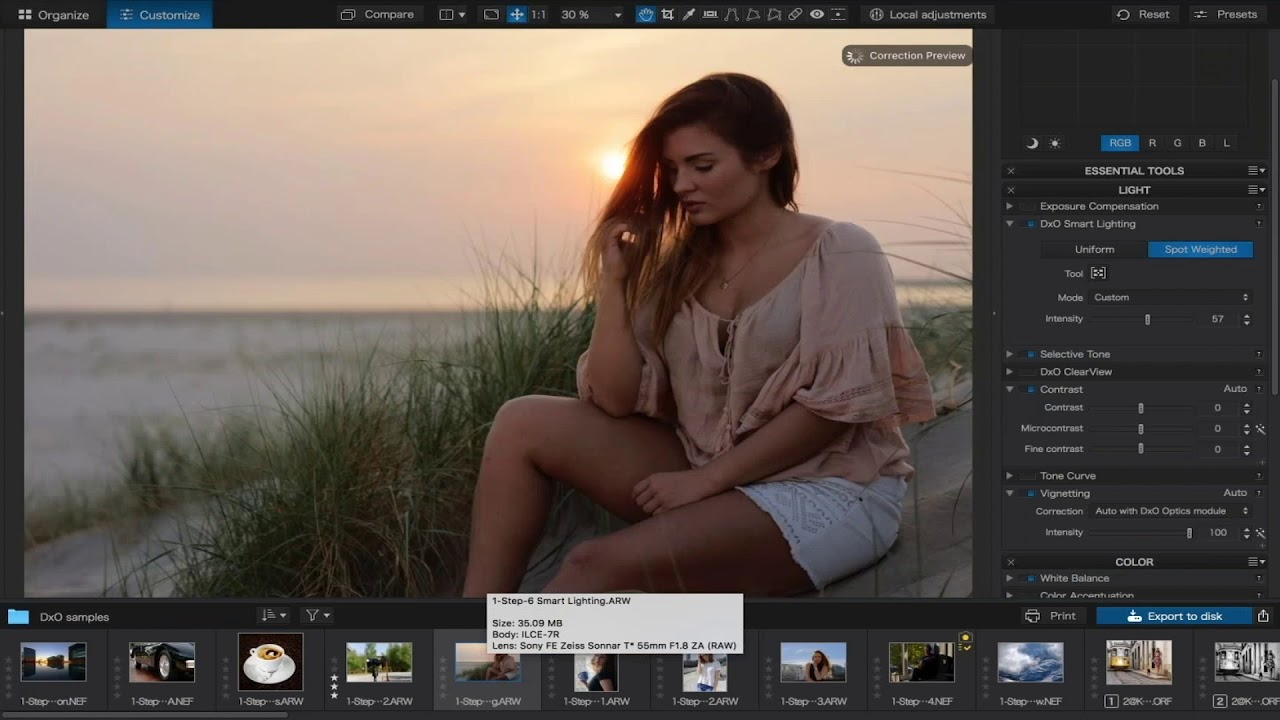The width and height of the screenshot is (1280, 720).
Task: Select the Uniform mode for Smart Lighting
Action: point(1093,249)
